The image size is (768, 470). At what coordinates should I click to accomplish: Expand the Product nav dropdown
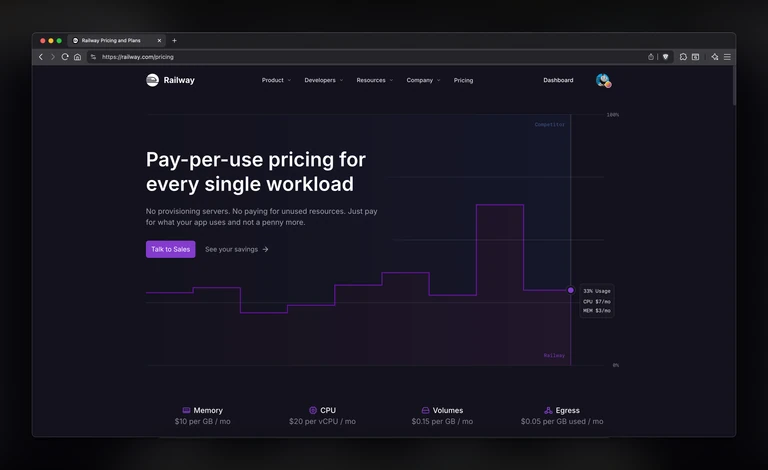(276, 80)
